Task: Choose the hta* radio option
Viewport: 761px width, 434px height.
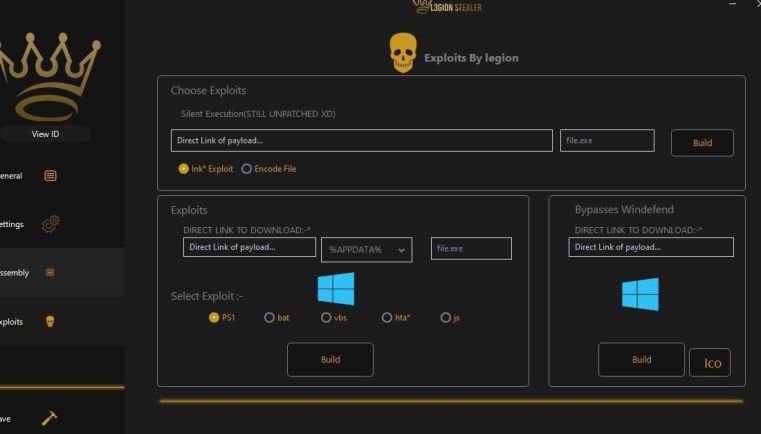Action: tap(387, 318)
